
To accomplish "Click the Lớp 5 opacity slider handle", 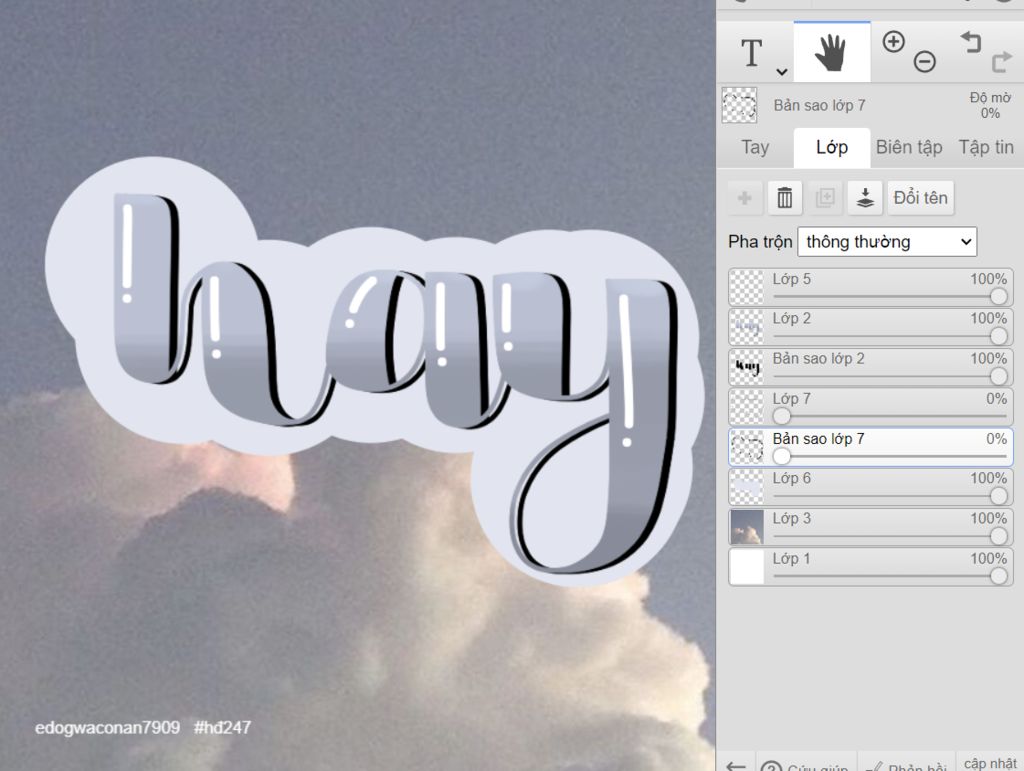I will coord(998,296).
